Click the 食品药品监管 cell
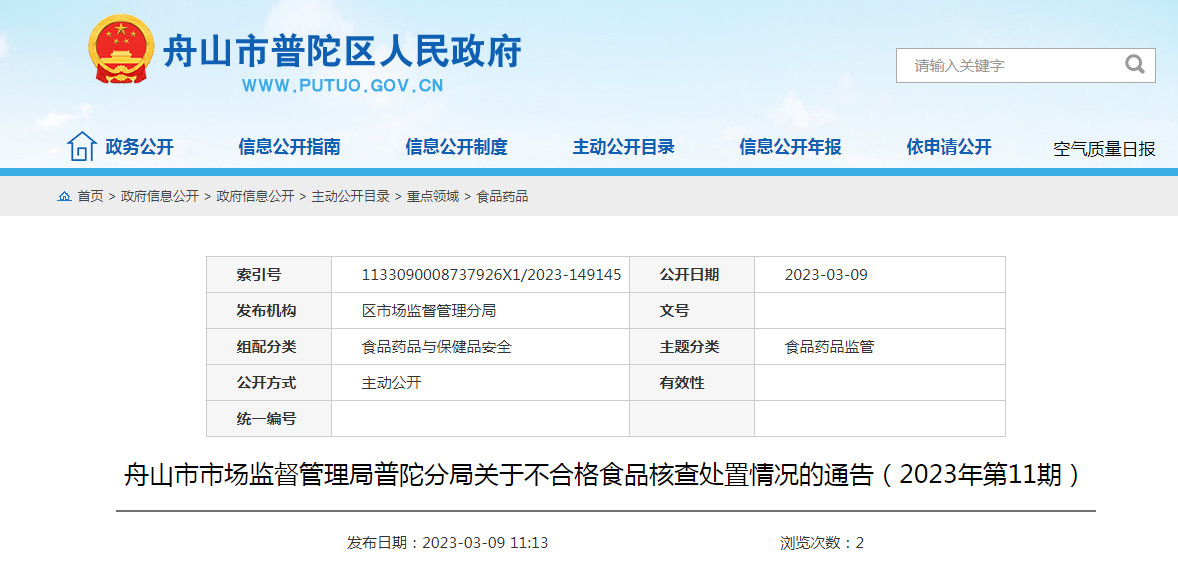 (x=880, y=347)
